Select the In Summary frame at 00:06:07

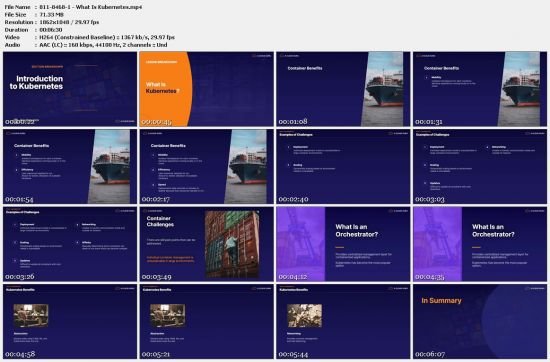pos(480,322)
